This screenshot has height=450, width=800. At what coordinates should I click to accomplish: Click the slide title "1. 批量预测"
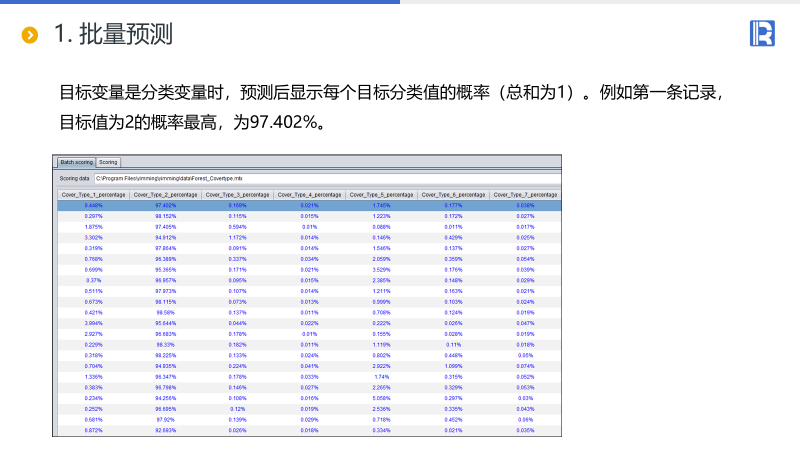pos(113,35)
